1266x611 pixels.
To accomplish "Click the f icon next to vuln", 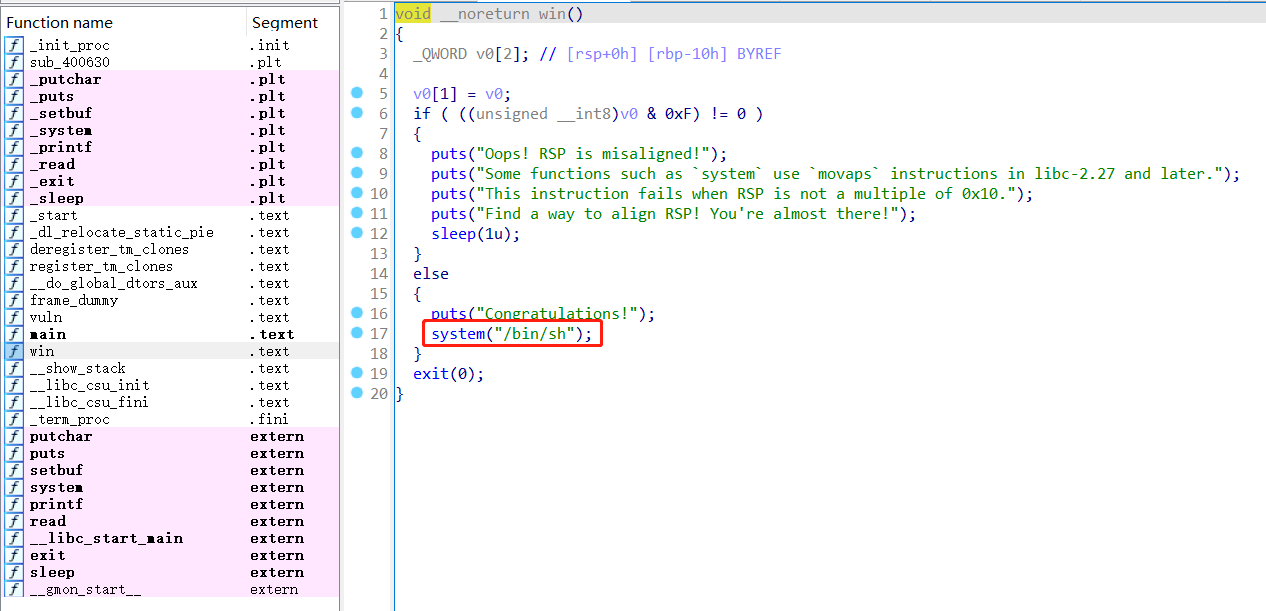I will pyautogui.click(x=13, y=317).
